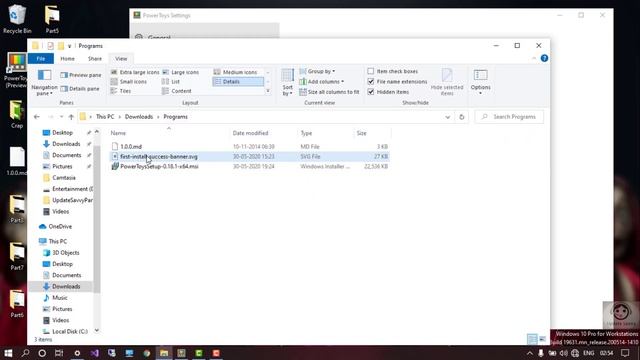This screenshot has height=360, width=640.
Task: Open the Add columns dropdown
Action: (322, 82)
